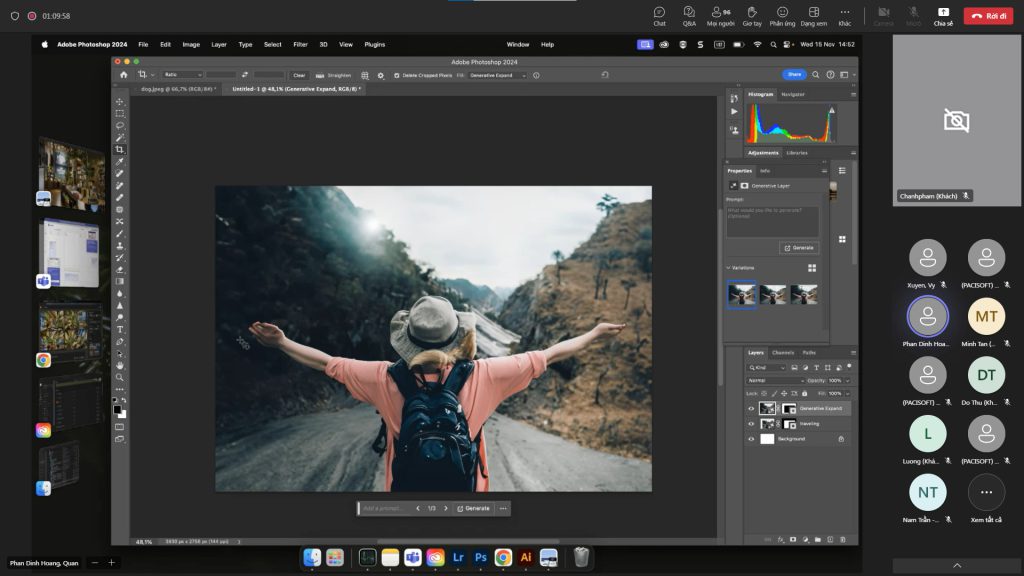Toggle visibility of Generative Expand layer
This screenshot has height=576, width=1024.
point(751,409)
